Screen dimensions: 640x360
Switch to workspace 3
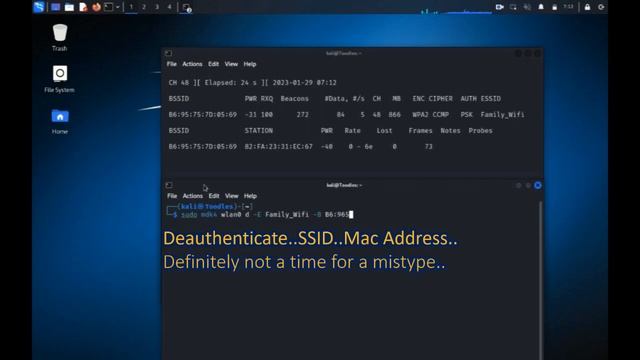point(157,7)
